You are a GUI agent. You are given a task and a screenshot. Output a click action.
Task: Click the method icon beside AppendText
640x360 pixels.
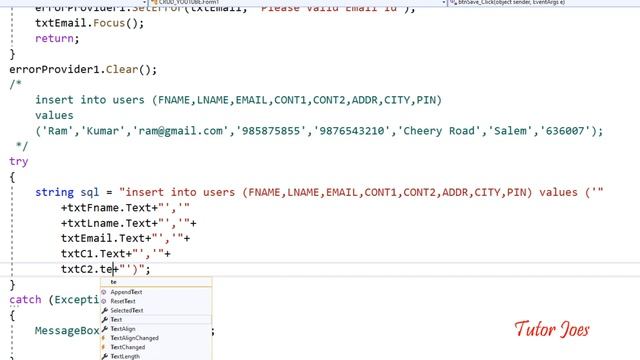[104, 292]
